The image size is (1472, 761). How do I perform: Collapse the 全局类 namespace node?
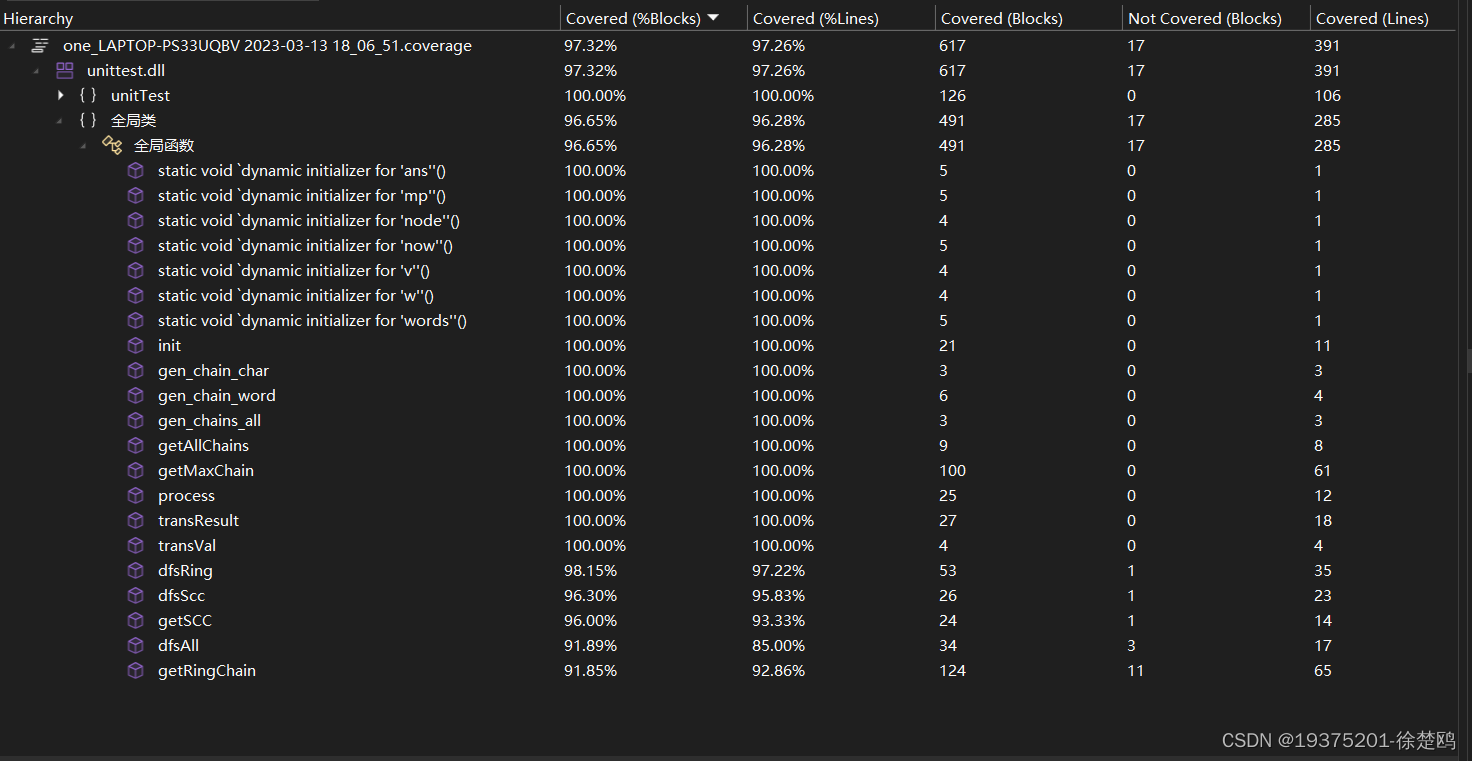tap(61, 121)
